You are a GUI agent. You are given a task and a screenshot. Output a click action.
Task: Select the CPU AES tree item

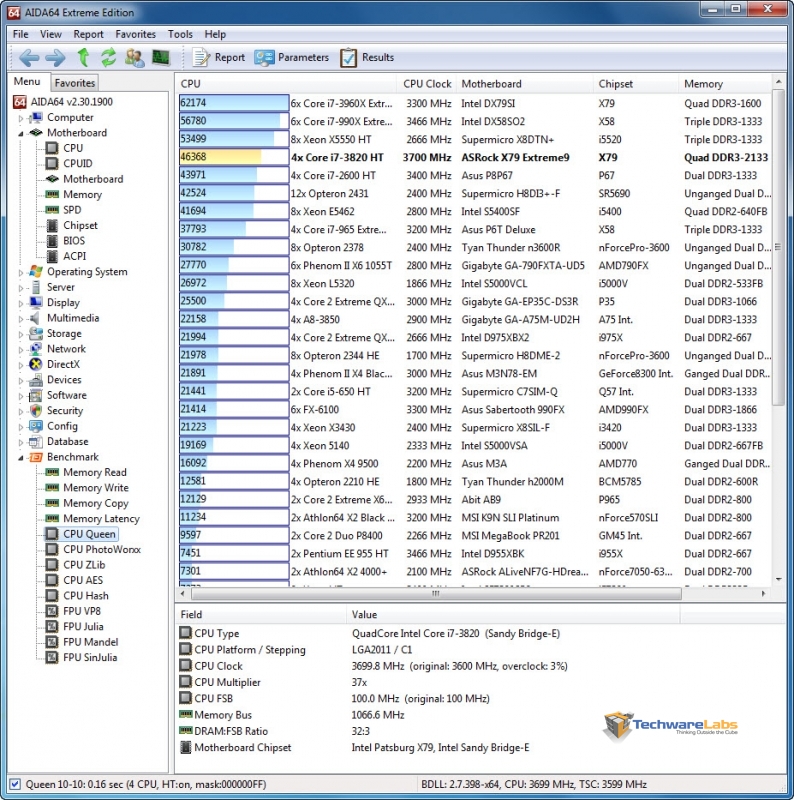click(x=83, y=580)
